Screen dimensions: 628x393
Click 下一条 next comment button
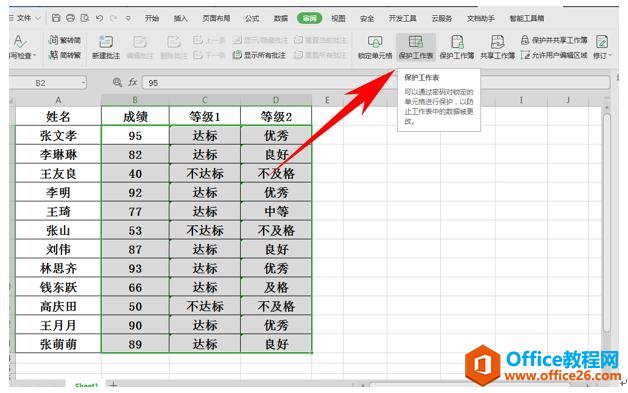point(209,55)
